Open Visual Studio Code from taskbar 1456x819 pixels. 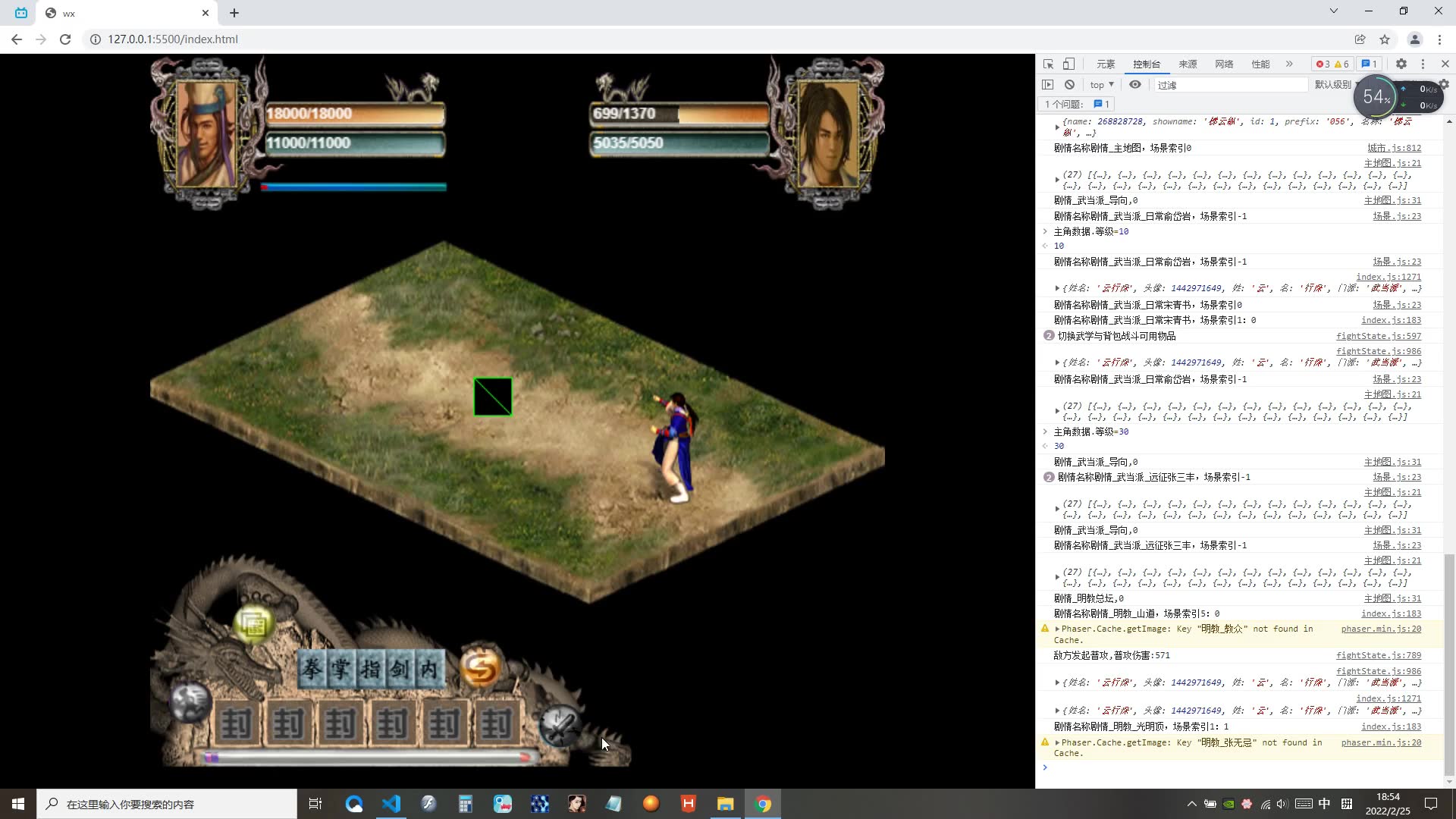click(x=391, y=804)
